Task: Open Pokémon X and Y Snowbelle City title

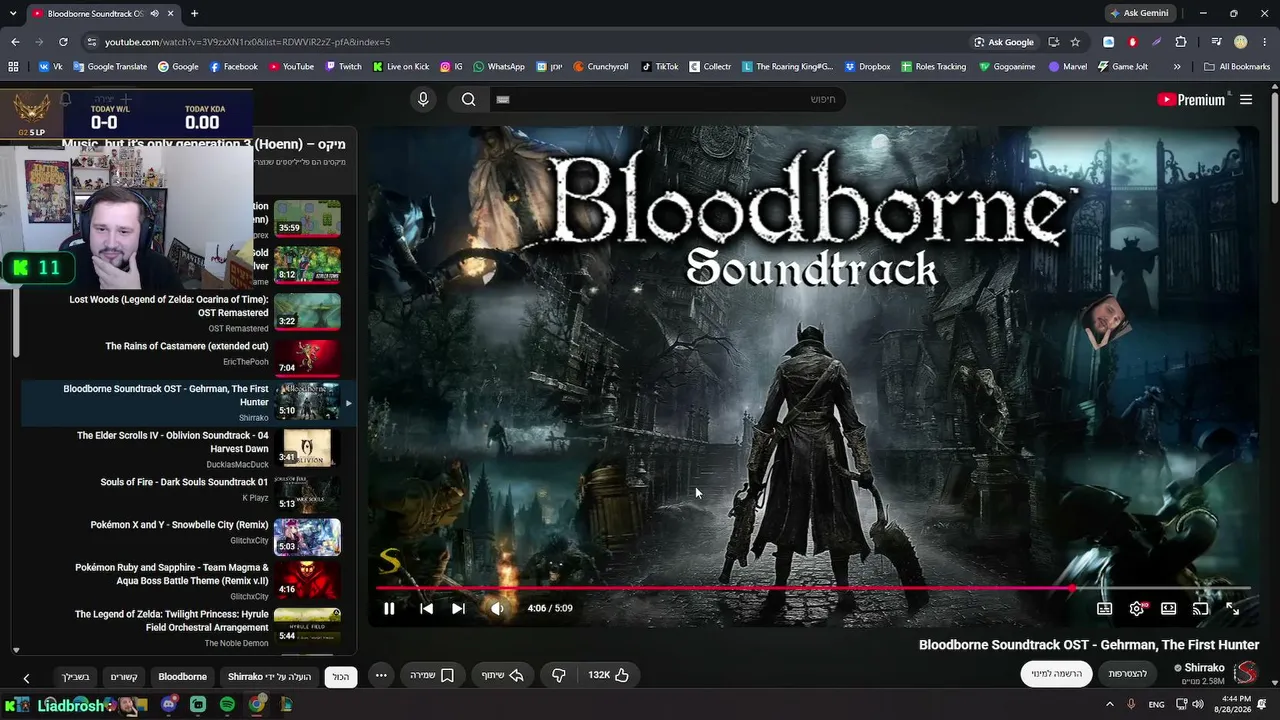Action: 180,525
